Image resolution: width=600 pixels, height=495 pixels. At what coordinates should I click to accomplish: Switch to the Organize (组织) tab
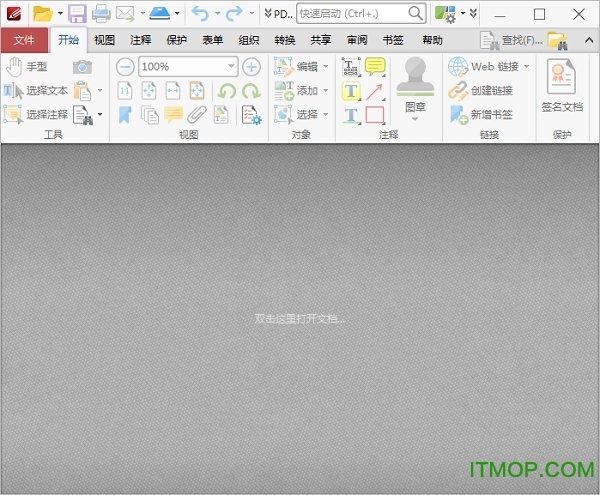coord(249,40)
